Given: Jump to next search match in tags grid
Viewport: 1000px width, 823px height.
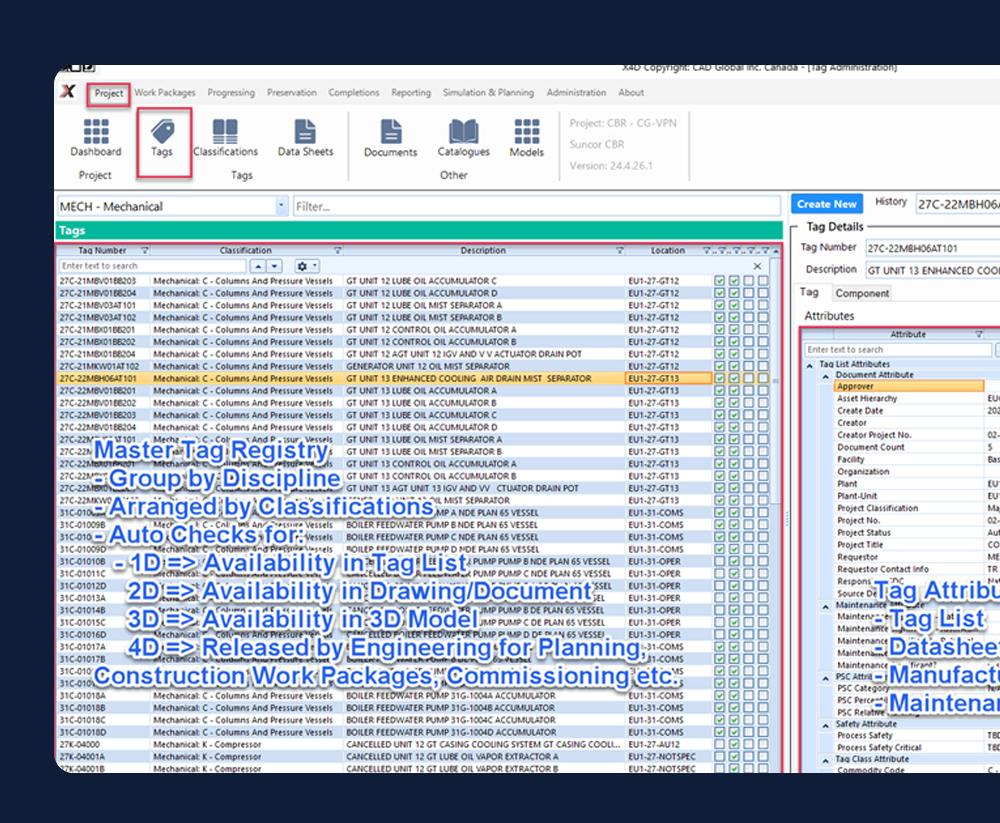Looking at the screenshot, I should 274,266.
